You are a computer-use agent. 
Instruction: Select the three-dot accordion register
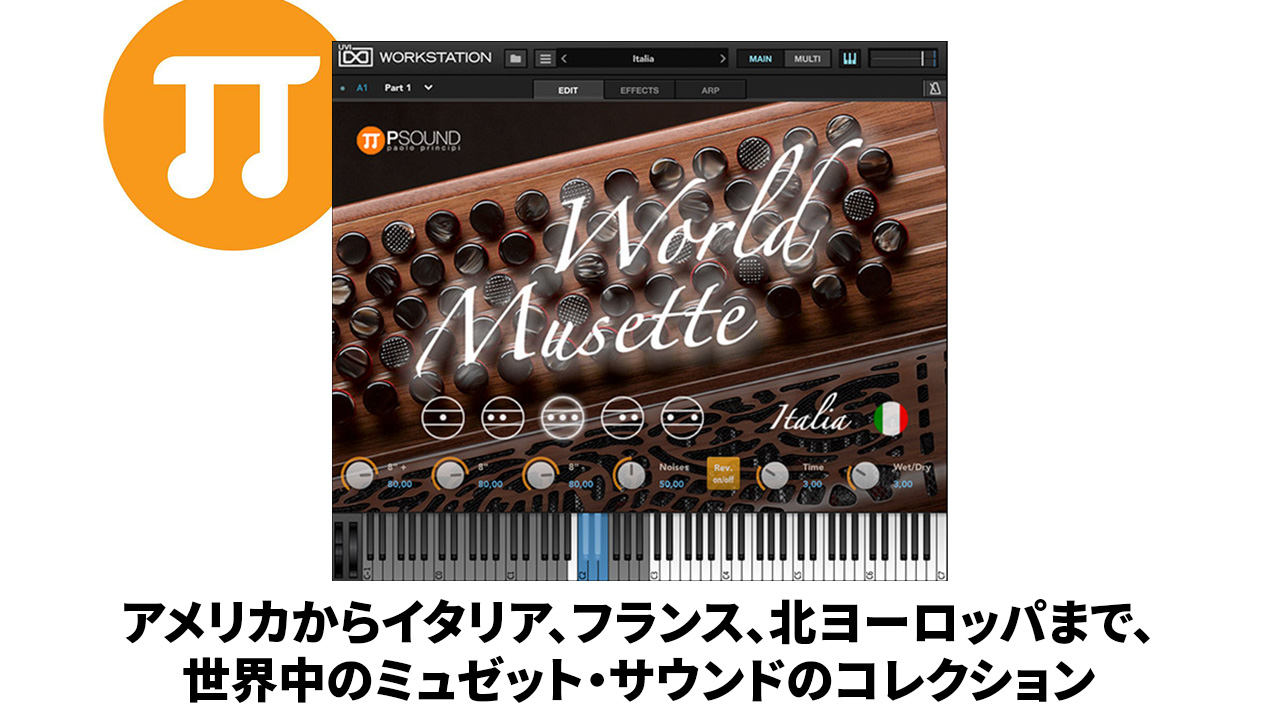click(562, 417)
